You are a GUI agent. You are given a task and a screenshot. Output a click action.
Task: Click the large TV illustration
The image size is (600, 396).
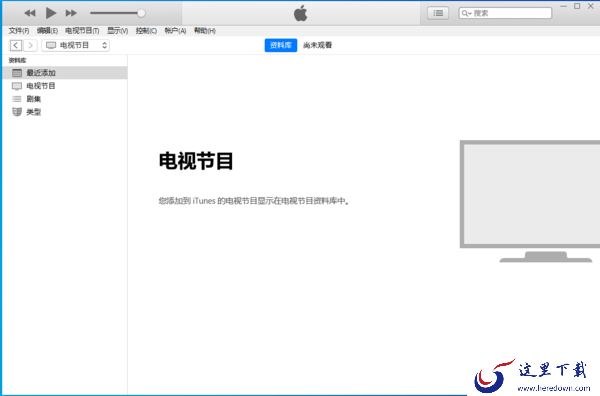click(530, 201)
